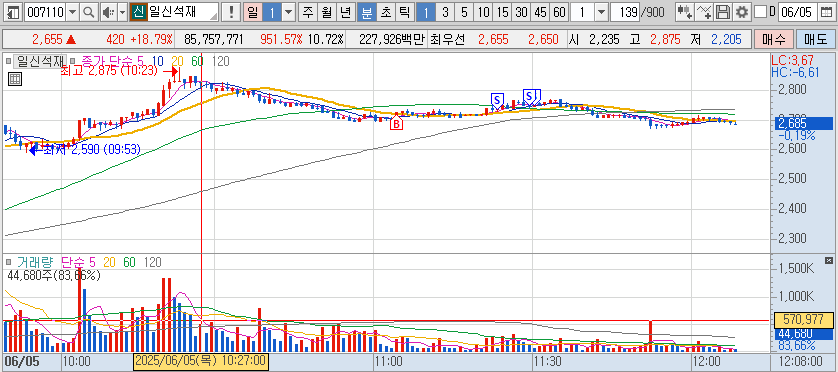
Task: Select 60-minute interval button
Action: (x=560, y=12)
